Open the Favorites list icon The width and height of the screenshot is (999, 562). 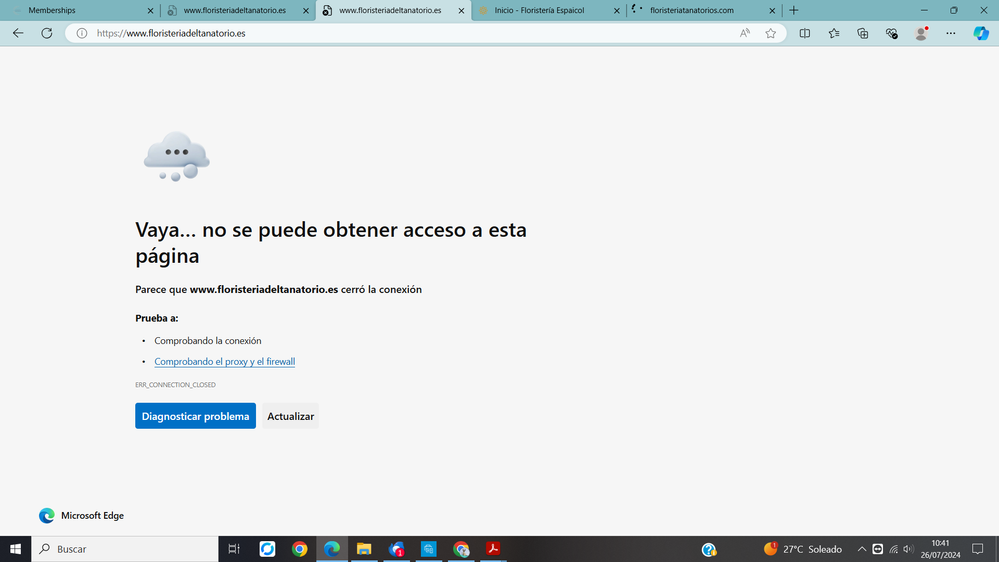834,33
